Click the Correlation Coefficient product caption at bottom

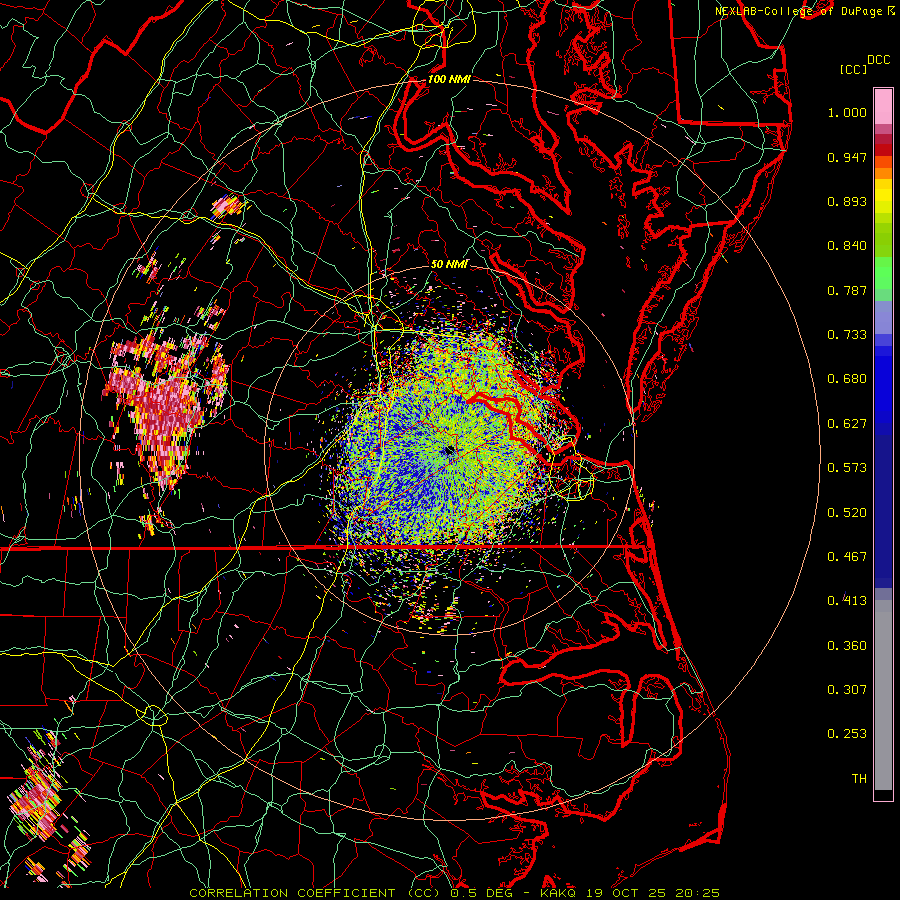(x=454, y=893)
